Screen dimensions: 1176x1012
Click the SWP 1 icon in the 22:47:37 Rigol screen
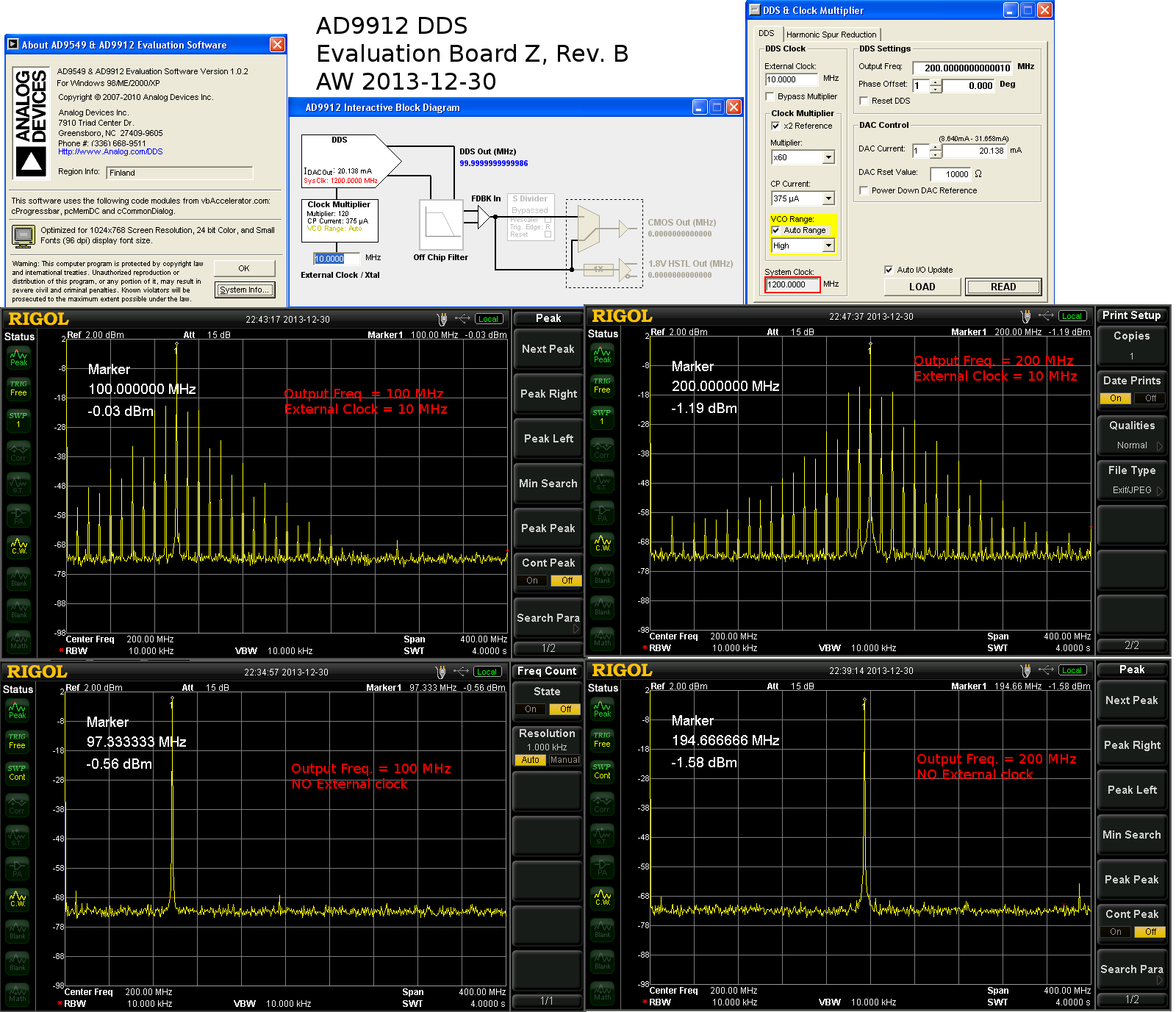[x=602, y=417]
